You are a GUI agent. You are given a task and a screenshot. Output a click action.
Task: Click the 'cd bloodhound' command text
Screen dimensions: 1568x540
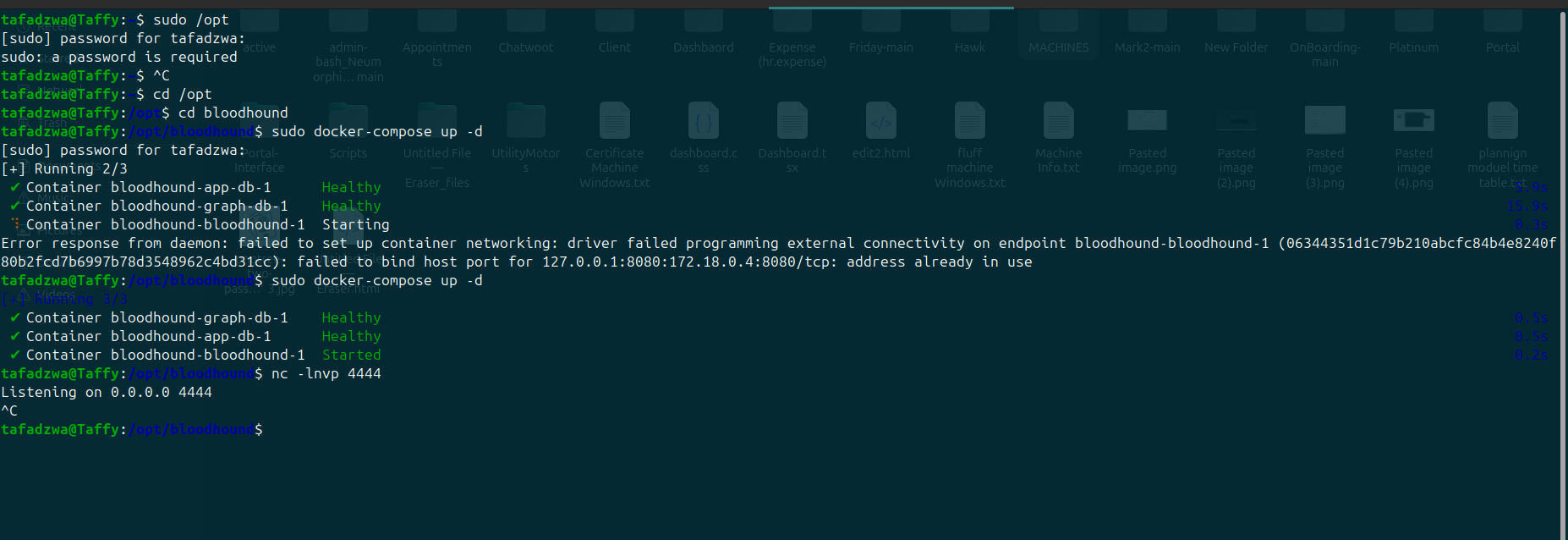[233, 113]
